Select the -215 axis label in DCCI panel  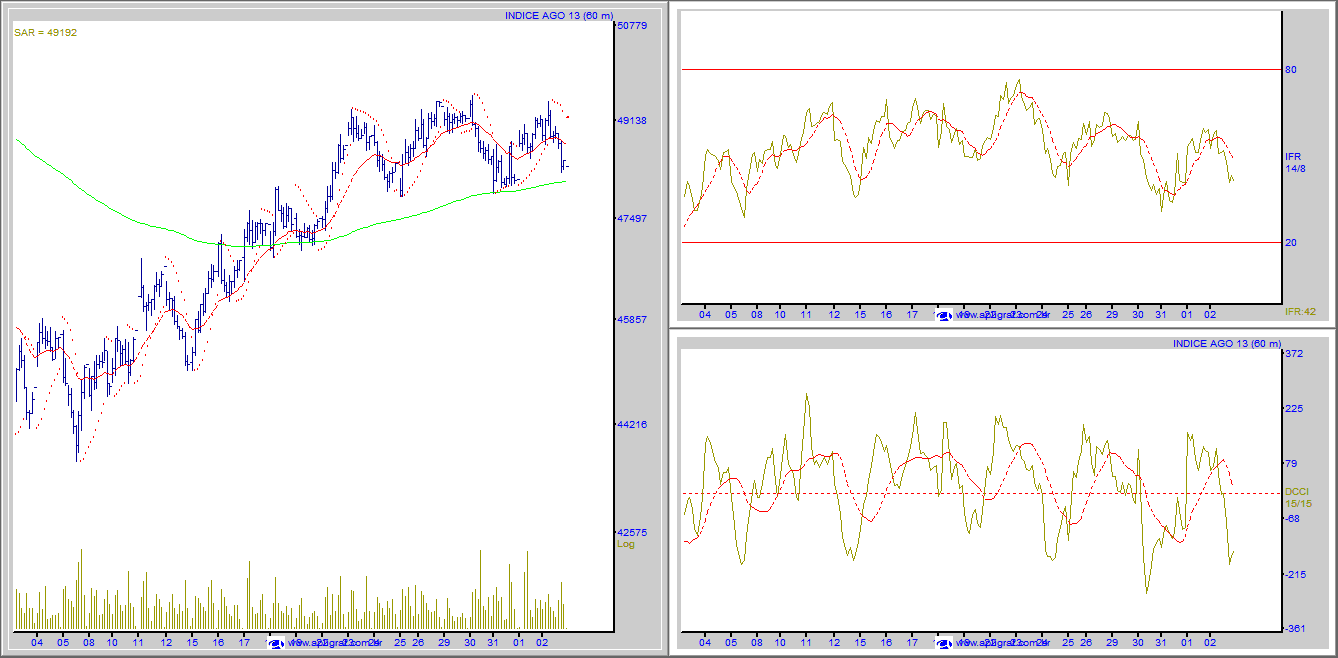[x=1294, y=574]
